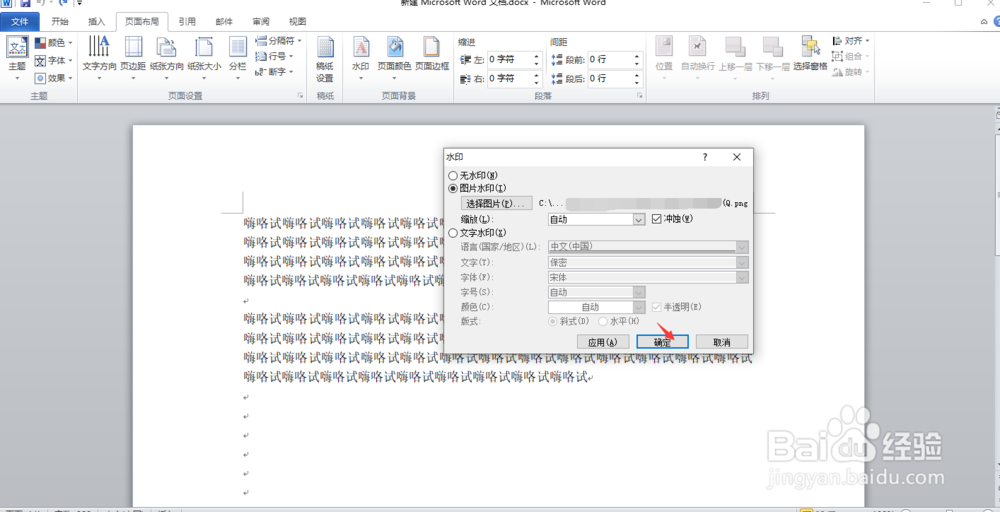1000x512 pixels.
Task: Click right indent (右) value field
Action: [x=509, y=78]
